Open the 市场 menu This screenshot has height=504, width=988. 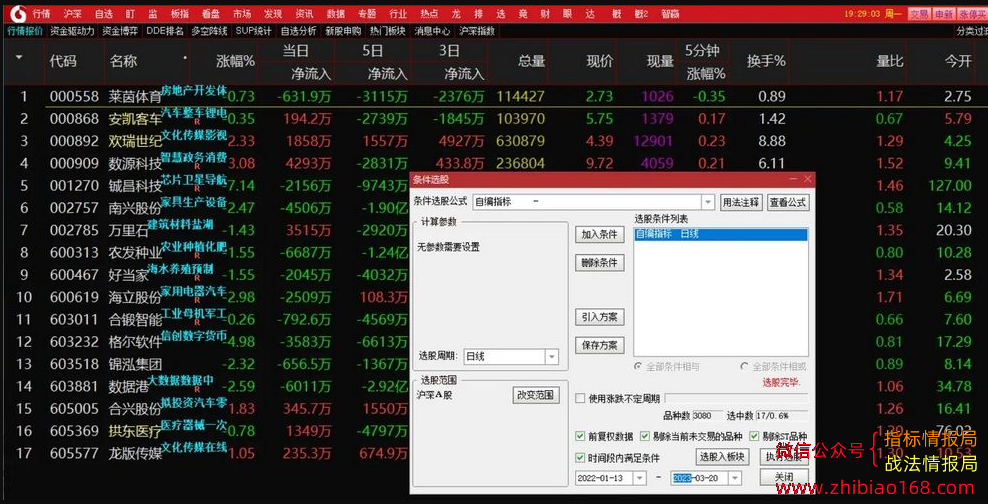241,13
